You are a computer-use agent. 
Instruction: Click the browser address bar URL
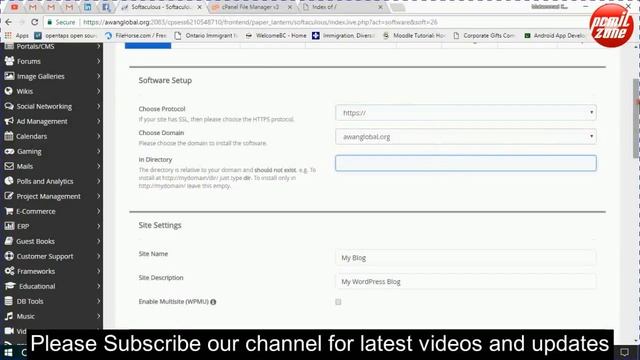tap(260, 22)
